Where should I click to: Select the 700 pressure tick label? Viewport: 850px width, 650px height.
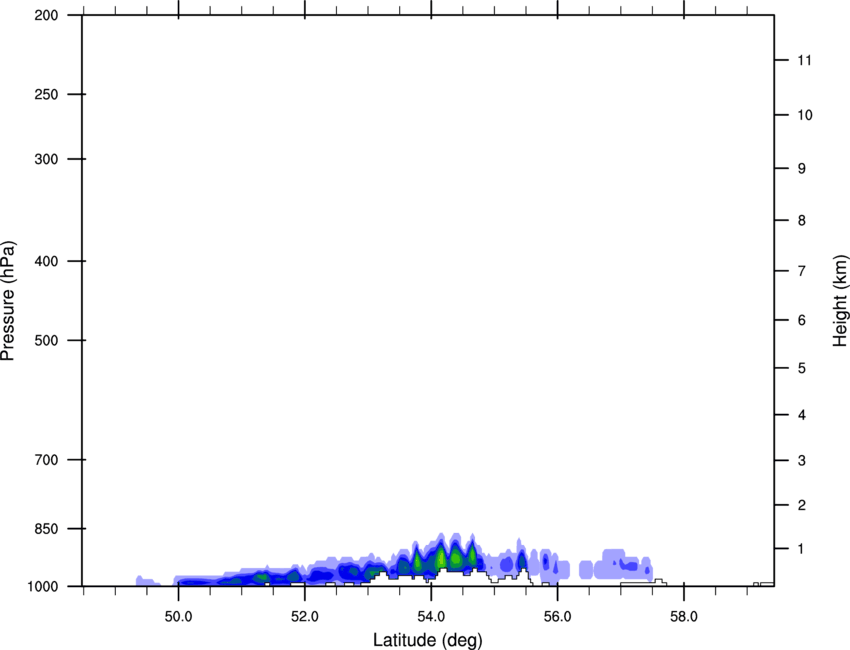coord(46,460)
